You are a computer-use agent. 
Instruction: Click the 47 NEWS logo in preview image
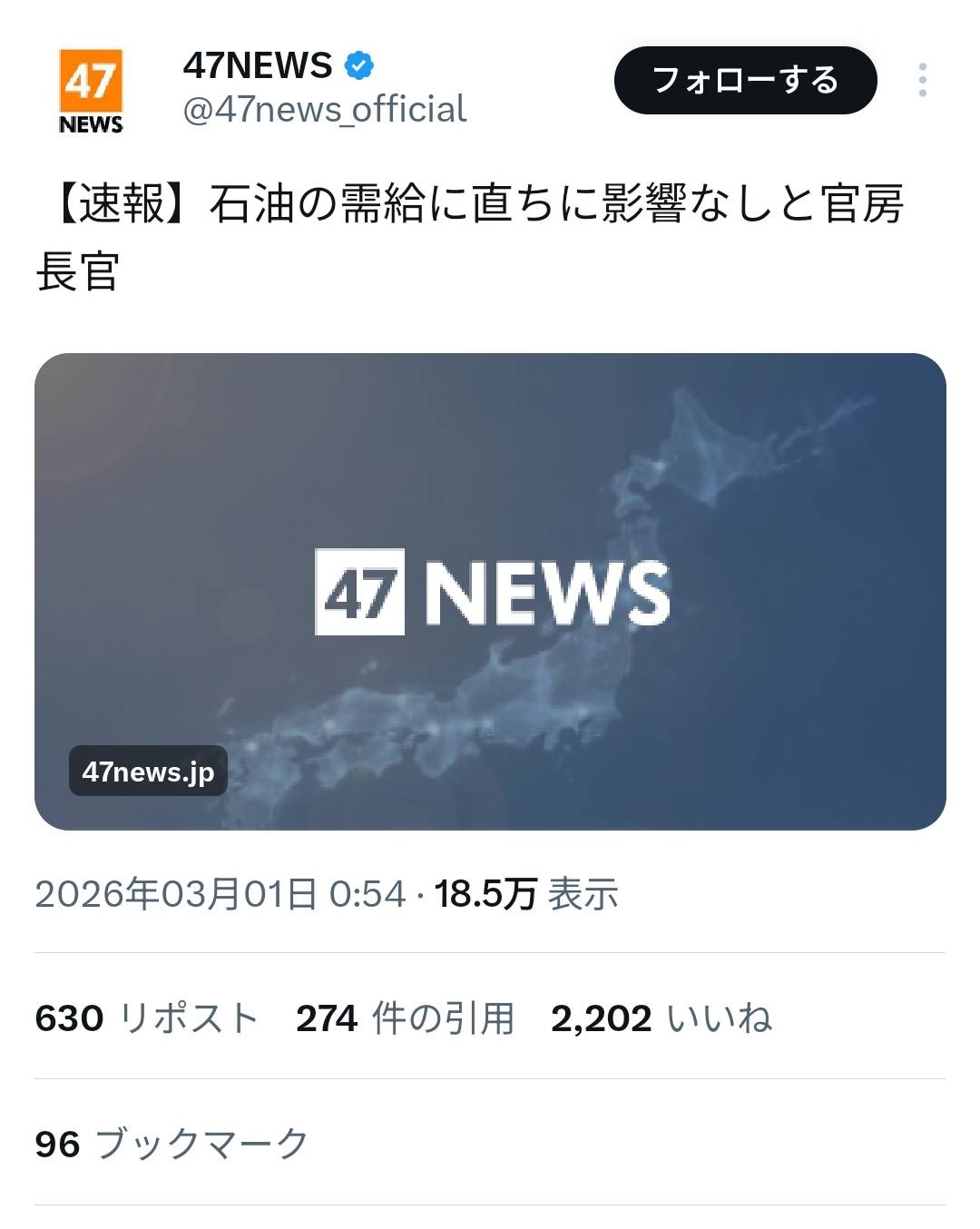pyautogui.click(x=492, y=592)
